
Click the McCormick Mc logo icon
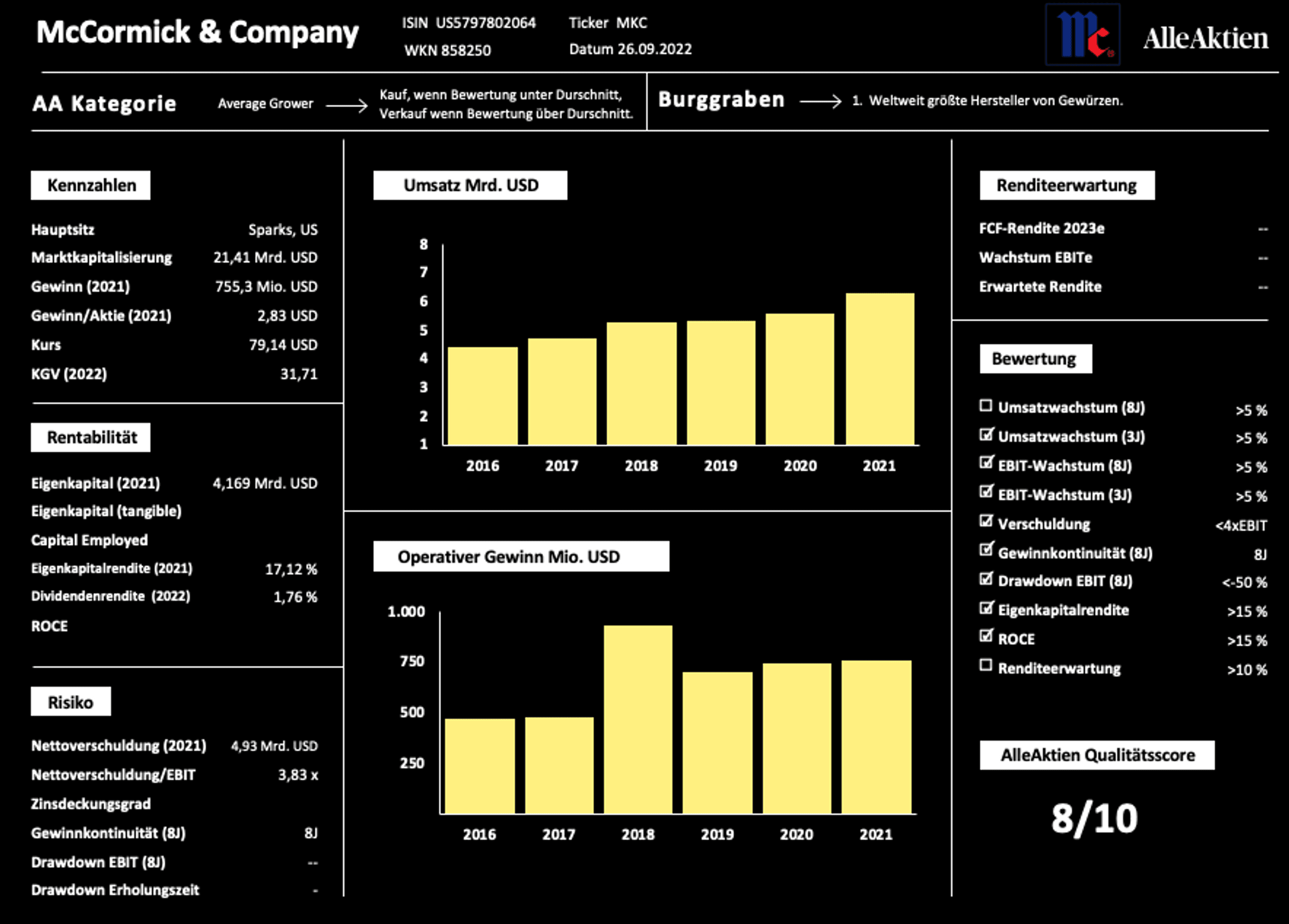pyautogui.click(x=1083, y=35)
